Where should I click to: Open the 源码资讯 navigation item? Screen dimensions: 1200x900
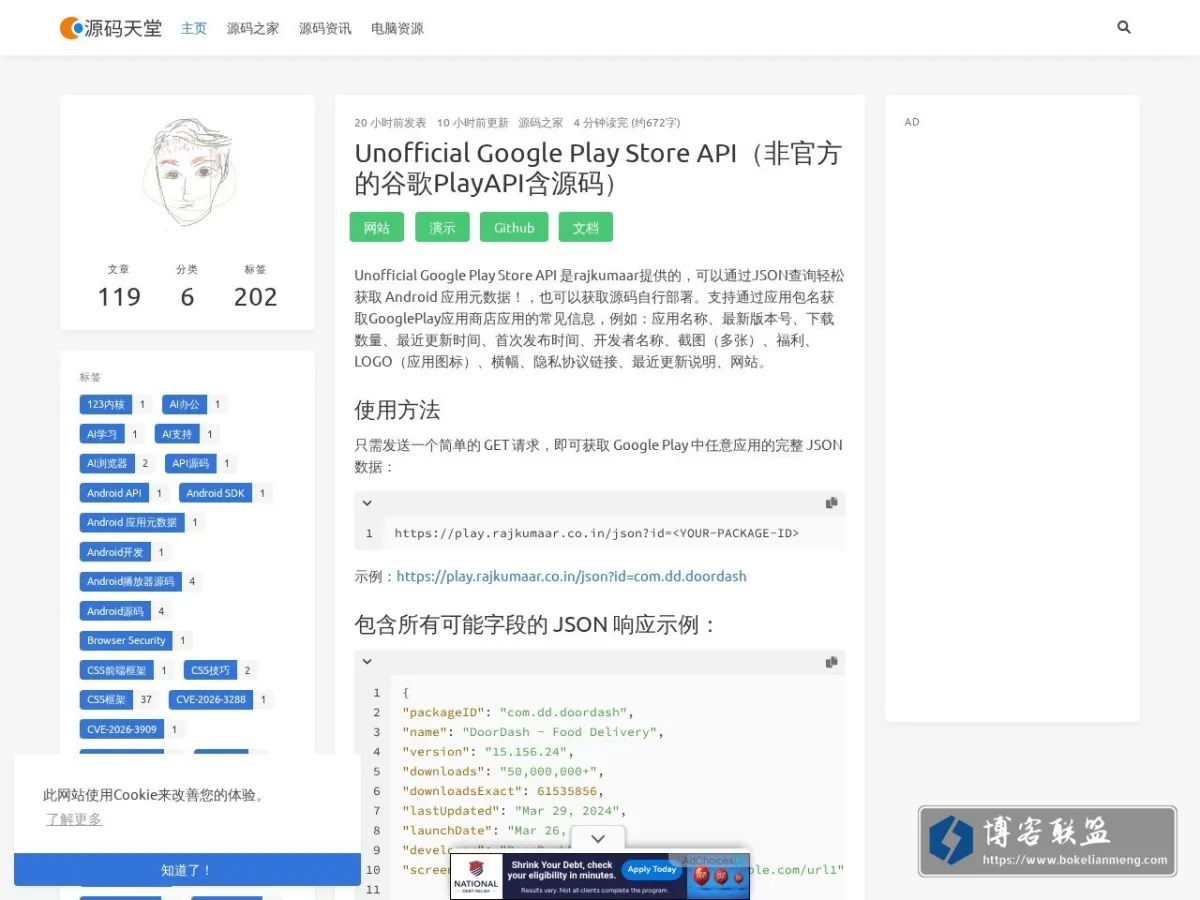tap(325, 28)
